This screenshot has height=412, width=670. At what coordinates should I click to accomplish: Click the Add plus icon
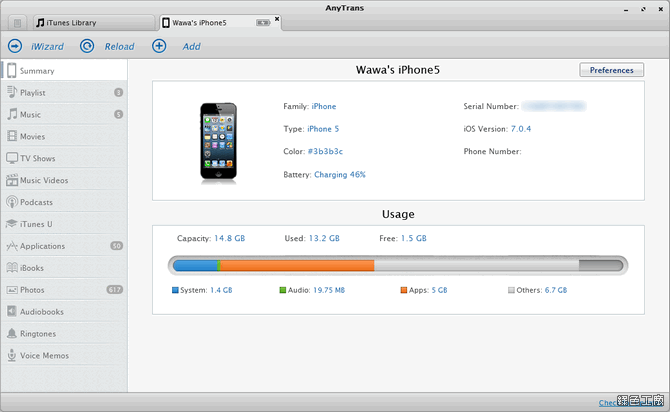pyautogui.click(x=159, y=46)
